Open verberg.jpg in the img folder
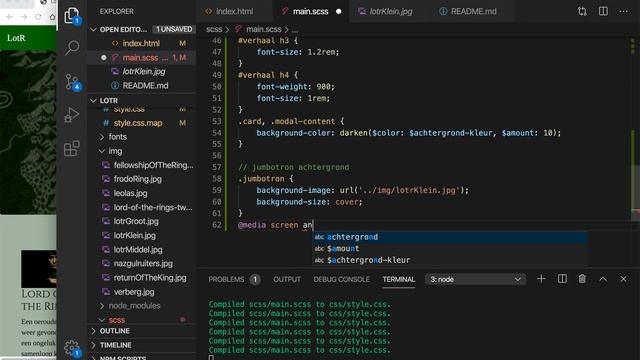 tap(134, 292)
